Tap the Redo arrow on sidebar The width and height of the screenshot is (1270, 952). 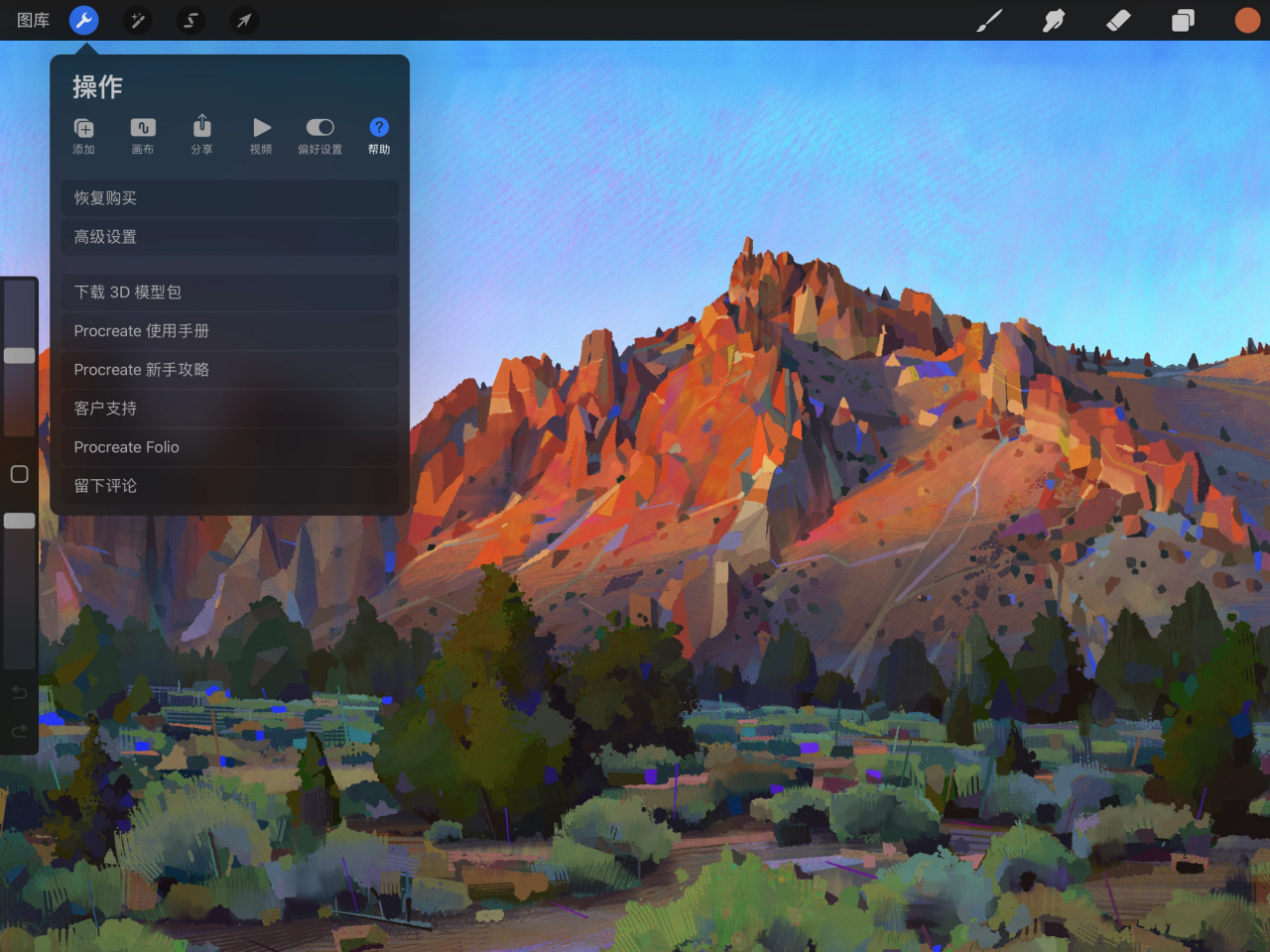(x=19, y=731)
